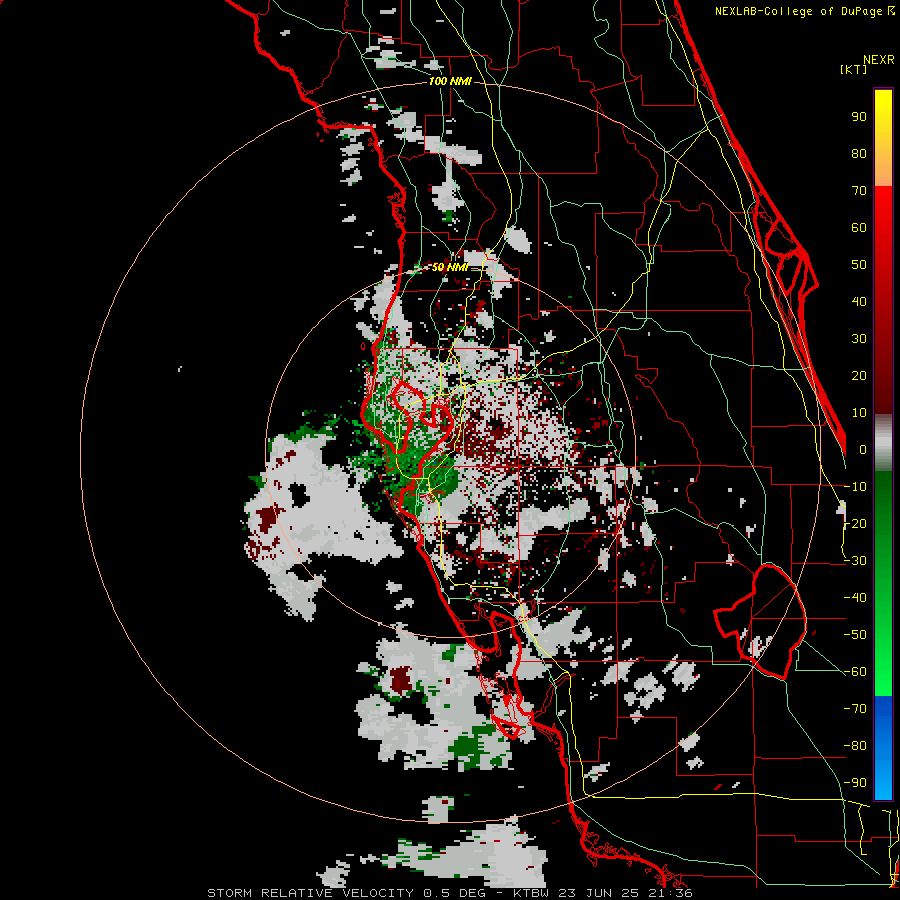This screenshot has height=900, width=900.
Task: Click the 50 NMI range ring label
Action: [450, 267]
